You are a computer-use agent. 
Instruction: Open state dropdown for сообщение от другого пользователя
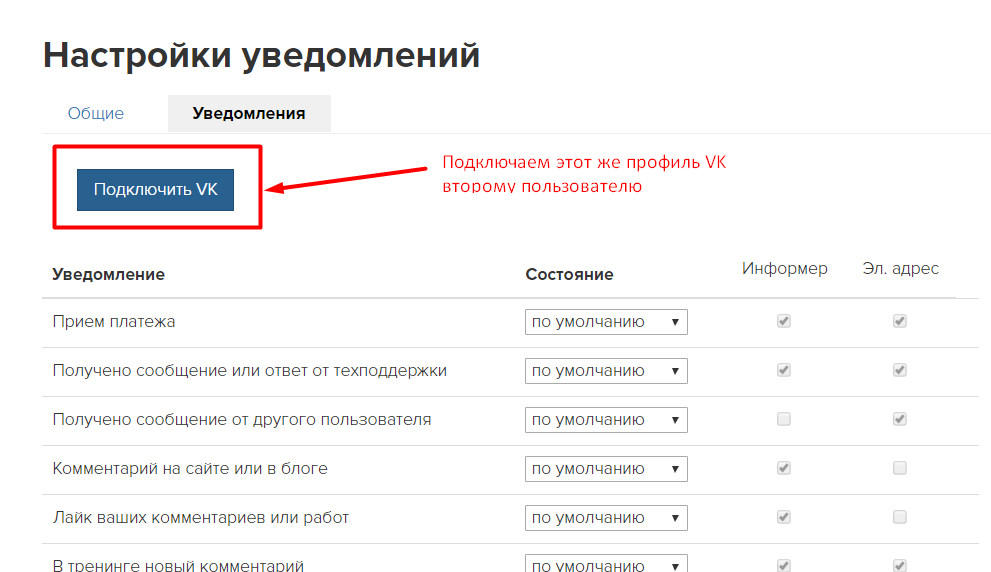point(606,420)
